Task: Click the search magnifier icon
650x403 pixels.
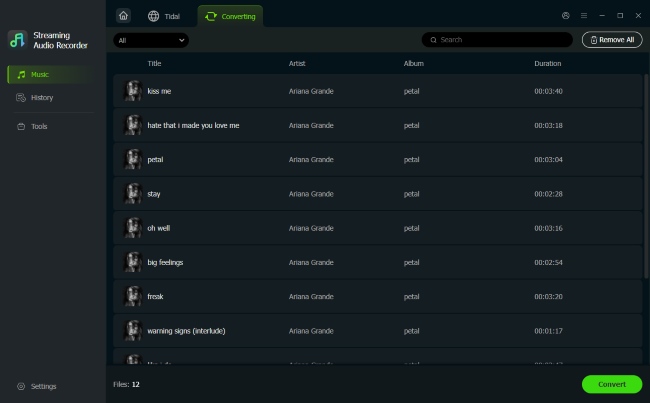Action: (x=433, y=40)
